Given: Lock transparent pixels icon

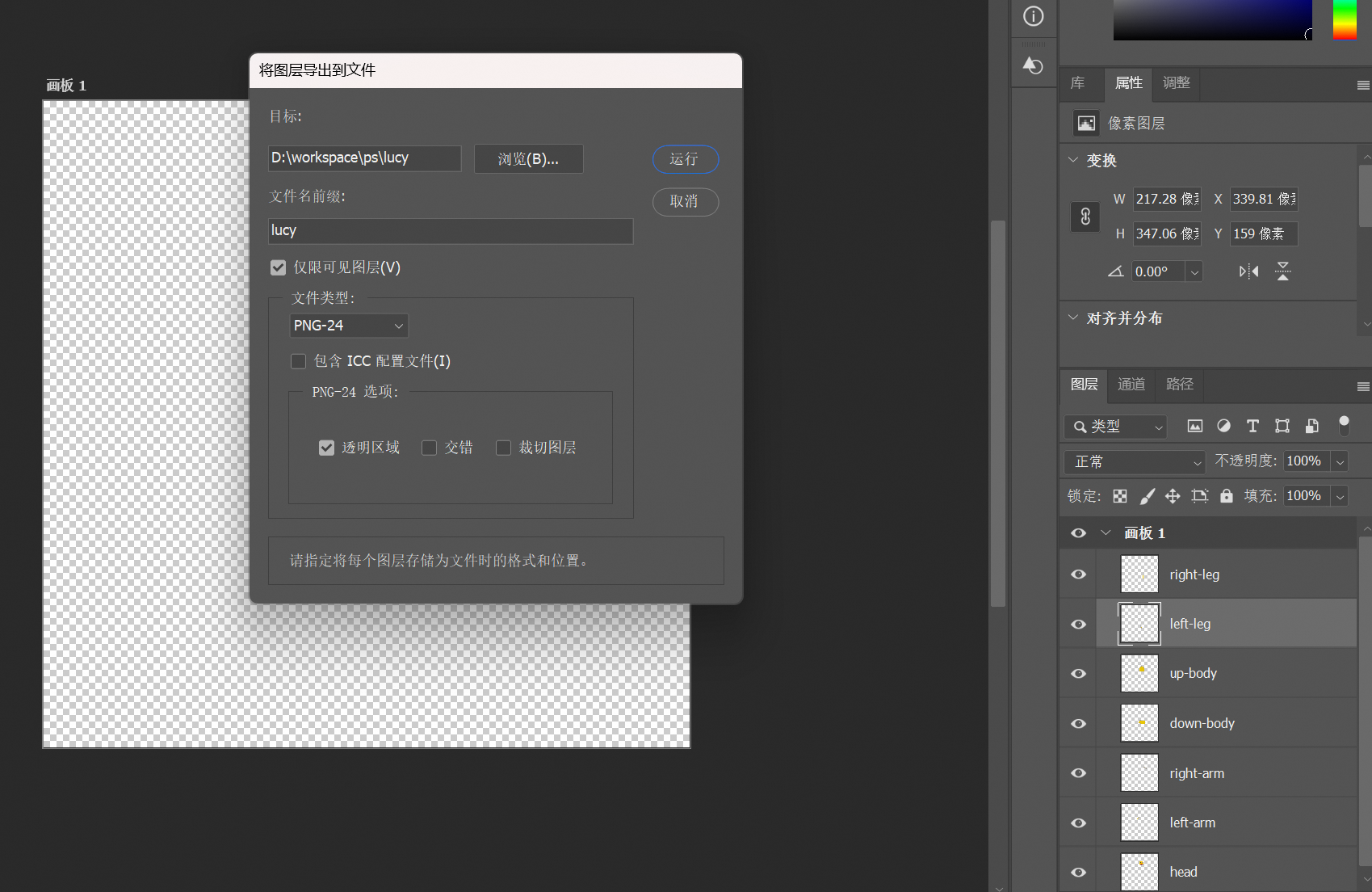Looking at the screenshot, I should coord(1120,496).
